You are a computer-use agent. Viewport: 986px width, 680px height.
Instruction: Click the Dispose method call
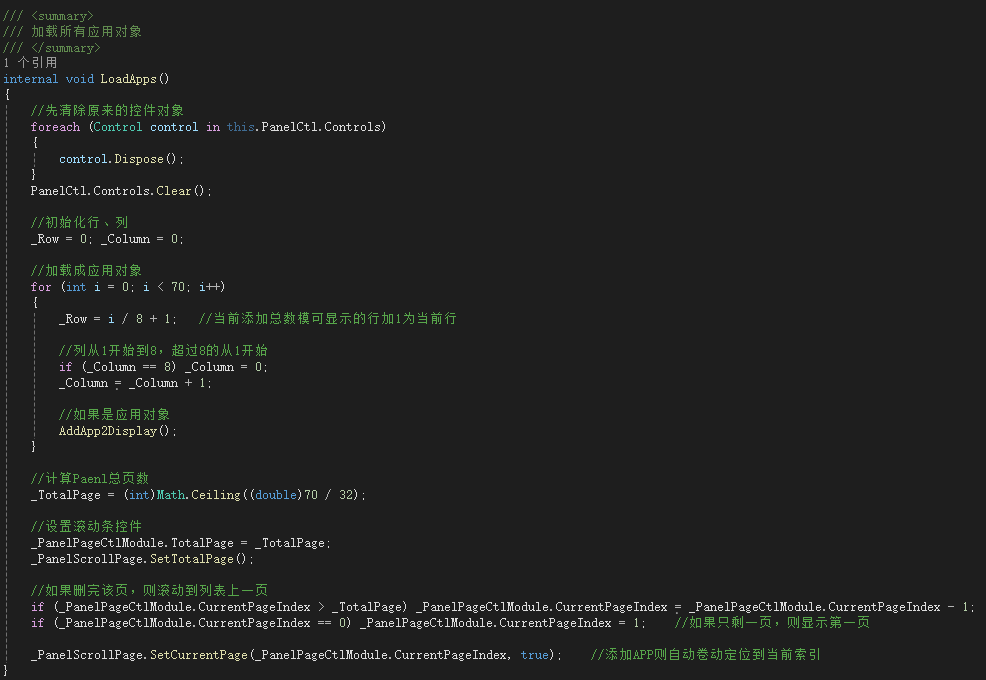138,159
